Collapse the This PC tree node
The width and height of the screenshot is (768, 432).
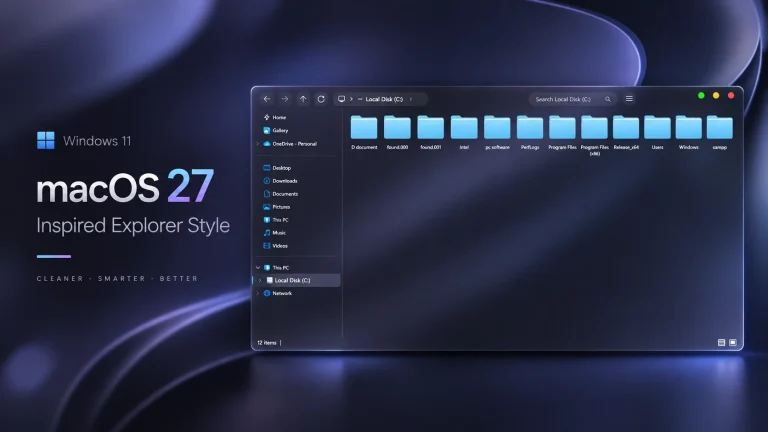click(x=258, y=267)
